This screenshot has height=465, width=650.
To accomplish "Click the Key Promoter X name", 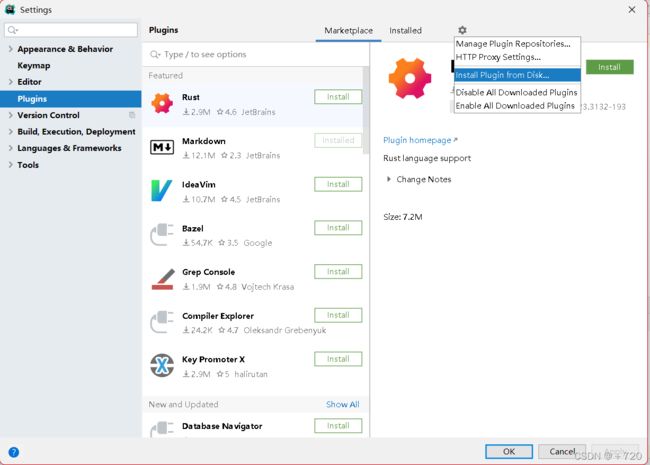I will pyautogui.click(x=213, y=360).
